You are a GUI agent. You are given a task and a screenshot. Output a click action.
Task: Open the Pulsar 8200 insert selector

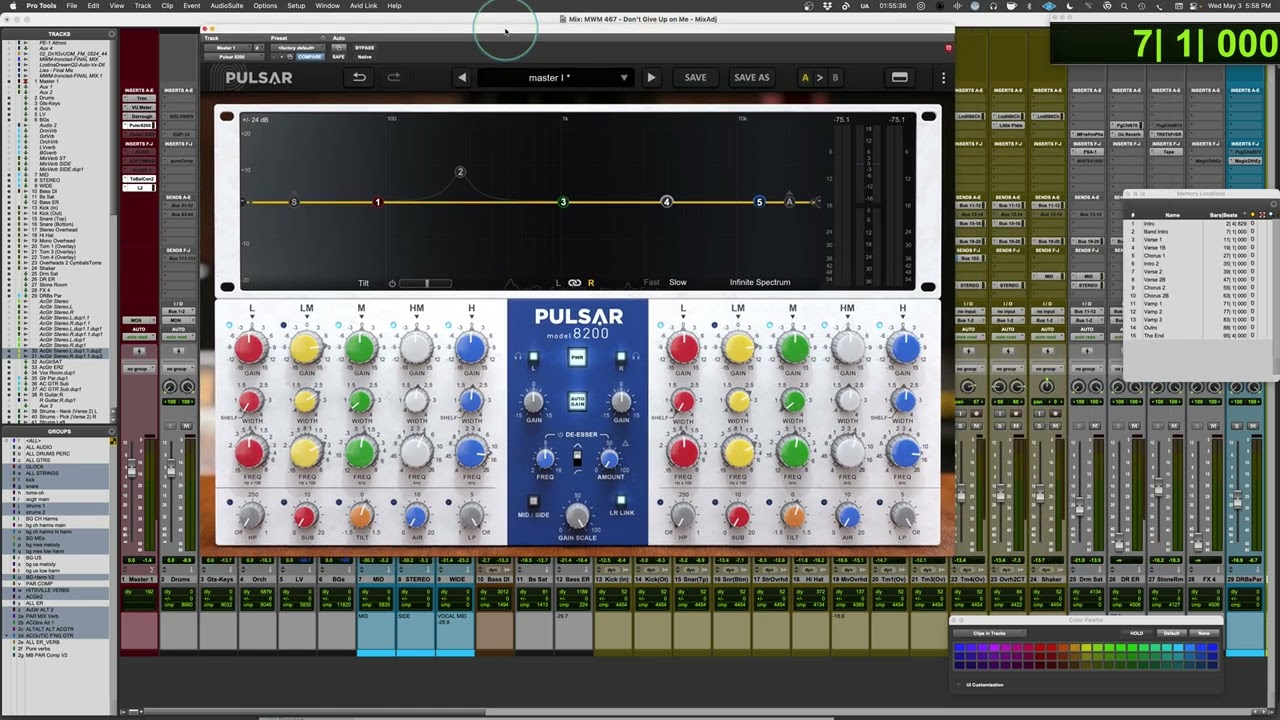pos(232,57)
